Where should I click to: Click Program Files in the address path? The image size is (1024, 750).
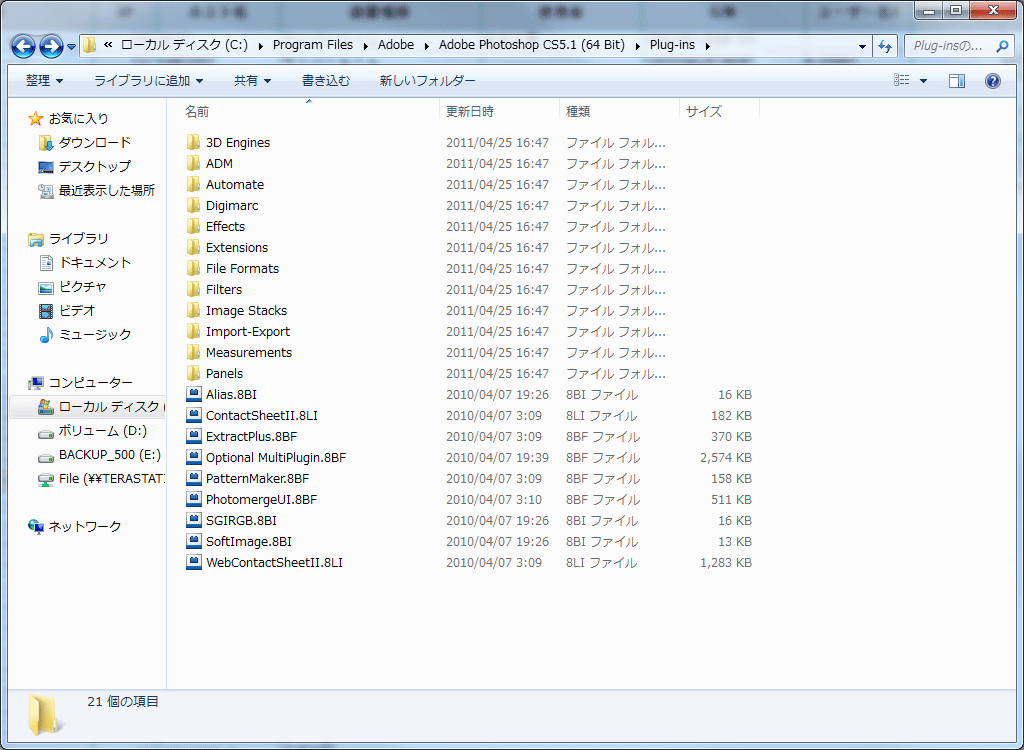tap(313, 45)
